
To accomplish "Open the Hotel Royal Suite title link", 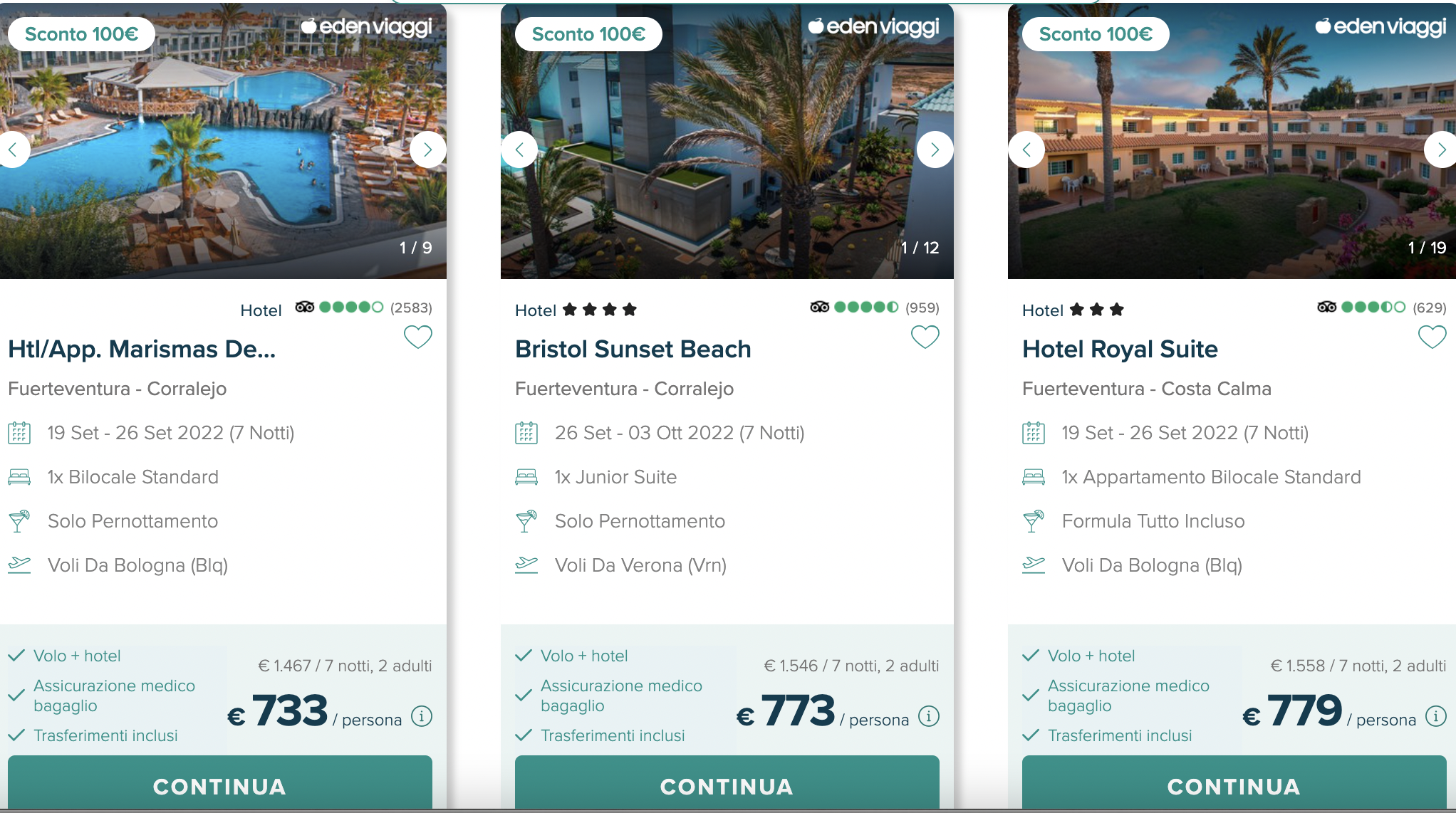I will [1120, 349].
